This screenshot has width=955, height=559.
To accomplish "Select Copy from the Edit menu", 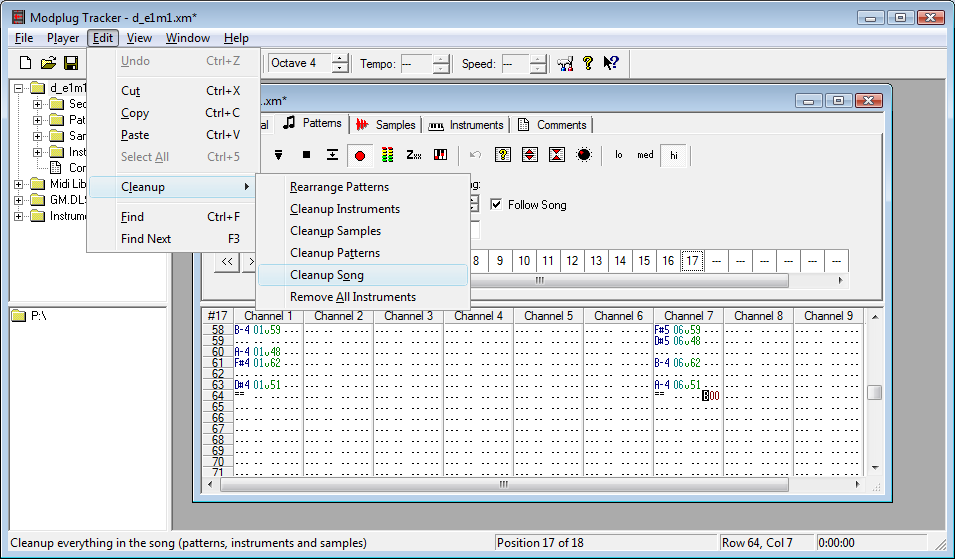I will [174, 113].
